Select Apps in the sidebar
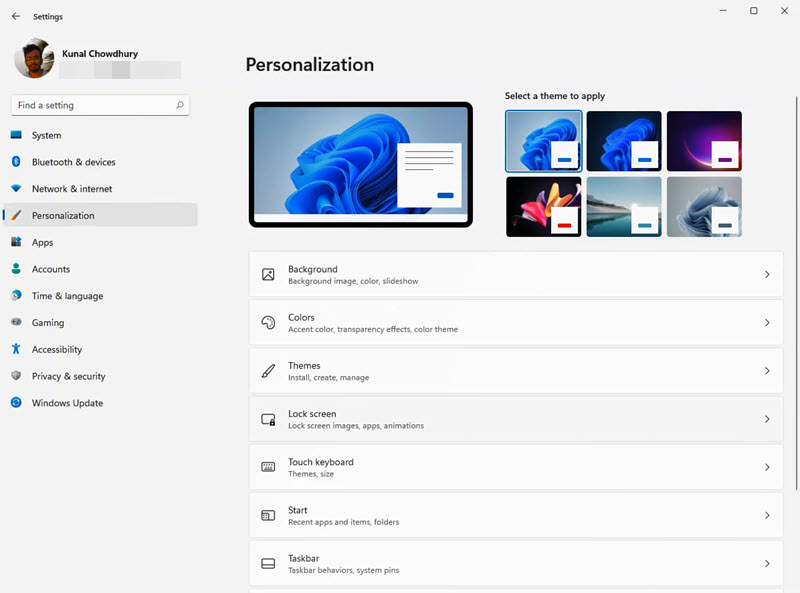Image resolution: width=800 pixels, height=593 pixels. [x=101, y=242]
